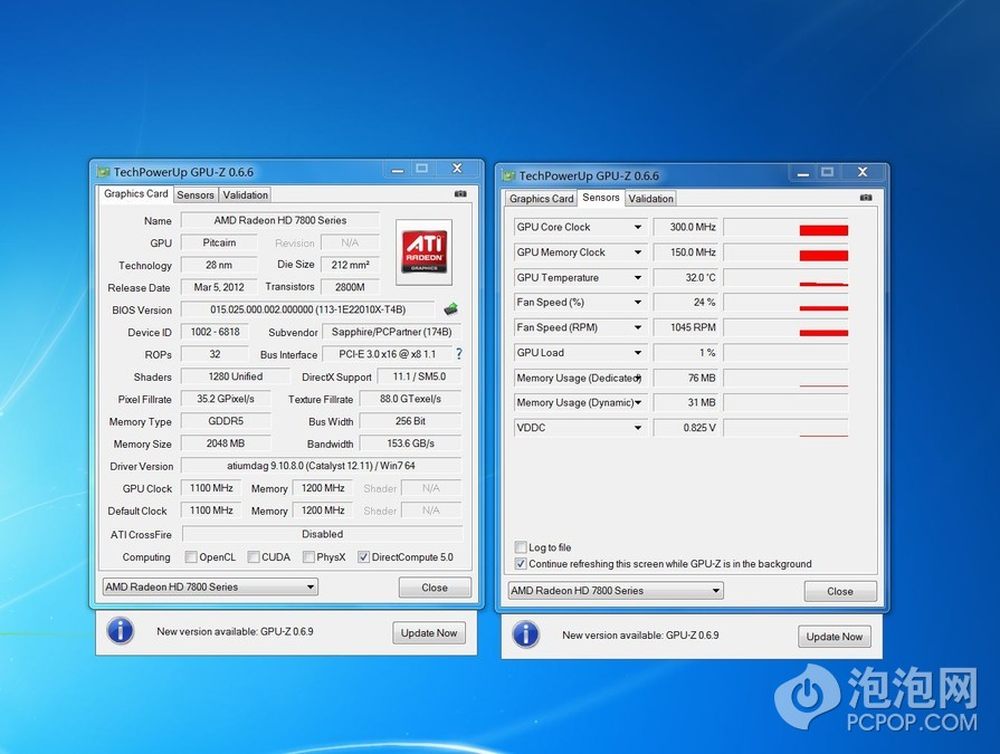Maximize the Sensors GPU-Z window

click(827, 172)
